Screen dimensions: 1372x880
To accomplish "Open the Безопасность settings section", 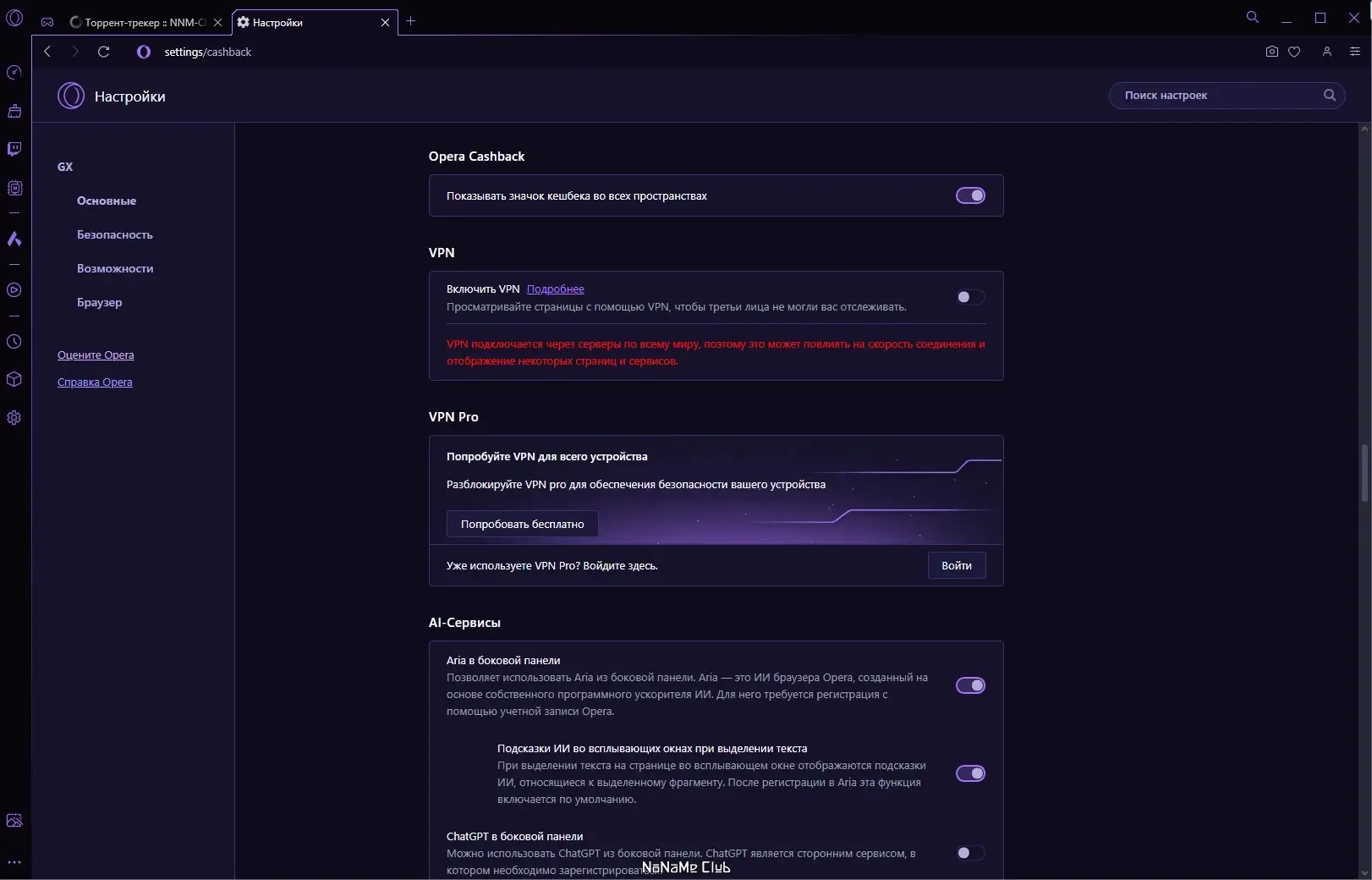I will point(115,234).
